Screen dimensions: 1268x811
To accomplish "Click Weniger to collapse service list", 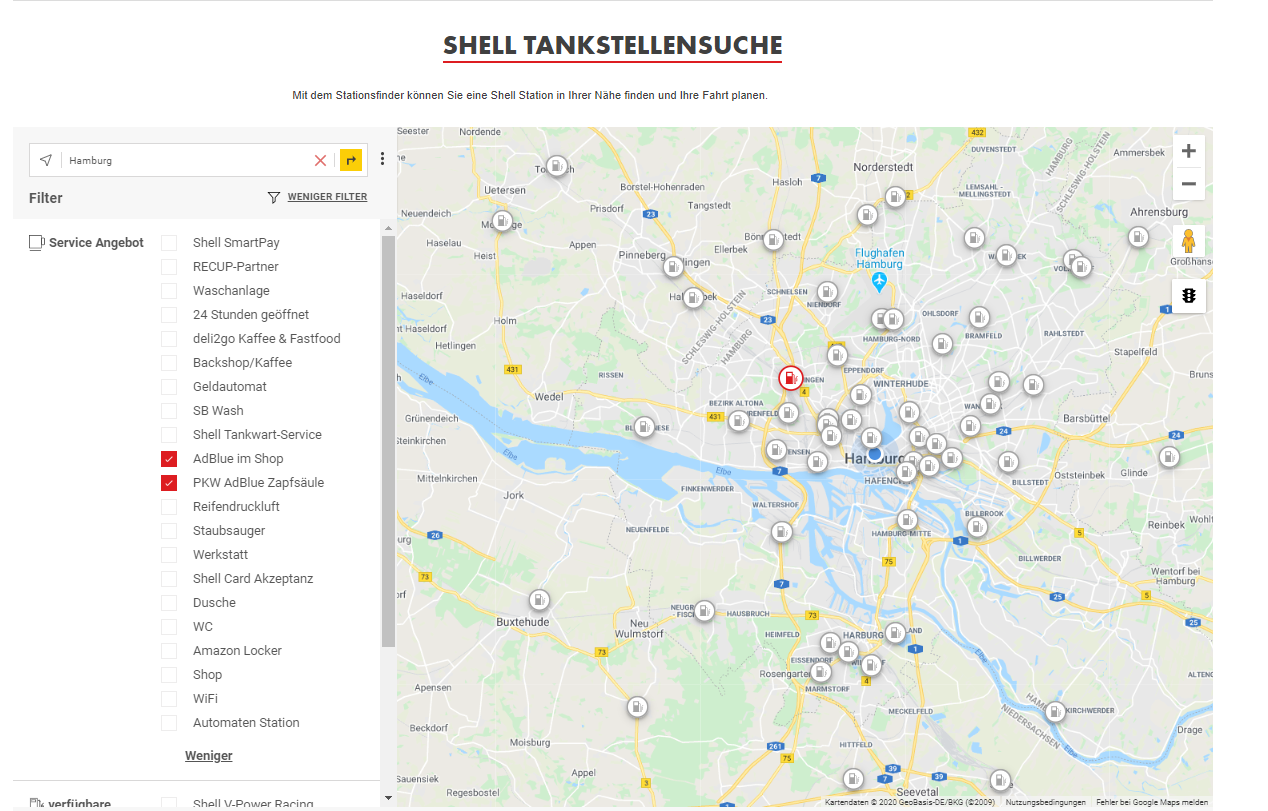I will point(208,756).
